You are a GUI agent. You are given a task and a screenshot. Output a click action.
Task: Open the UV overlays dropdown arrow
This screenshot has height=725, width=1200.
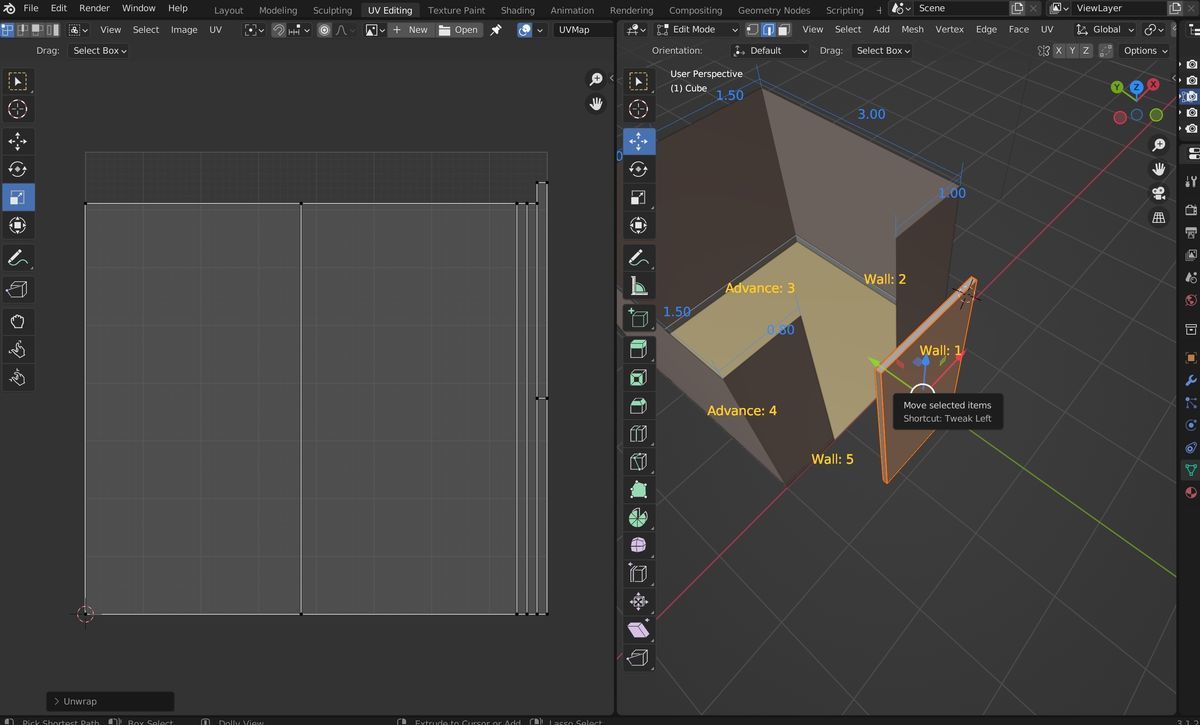coord(541,30)
